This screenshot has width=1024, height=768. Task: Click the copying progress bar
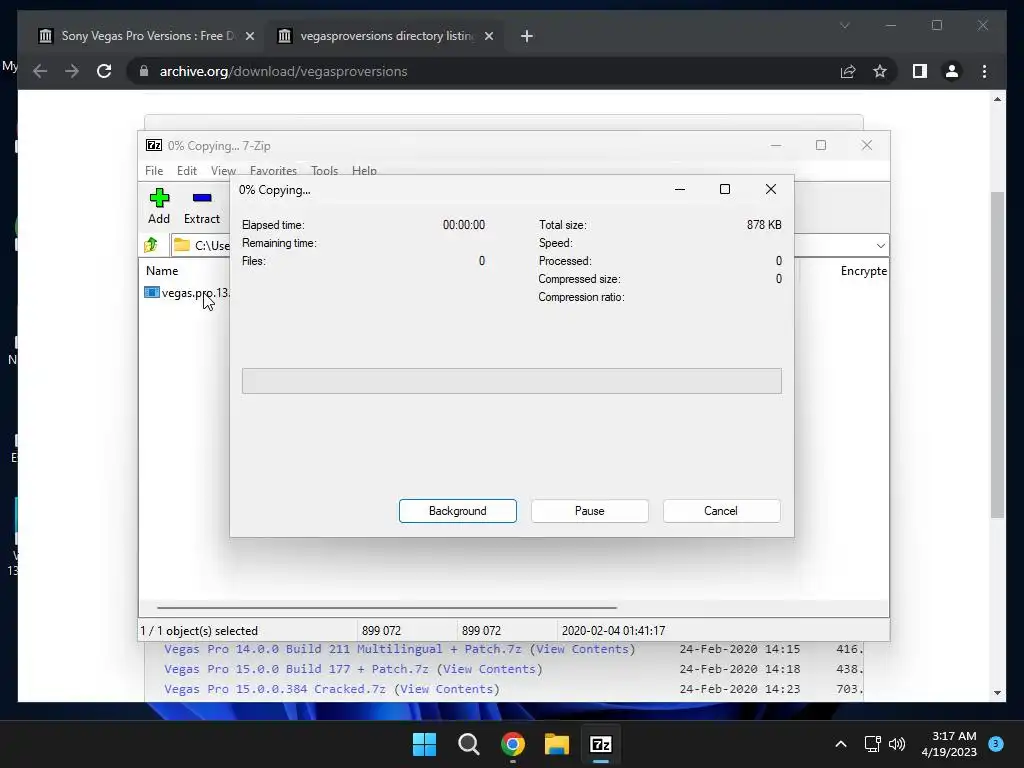tap(511, 381)
